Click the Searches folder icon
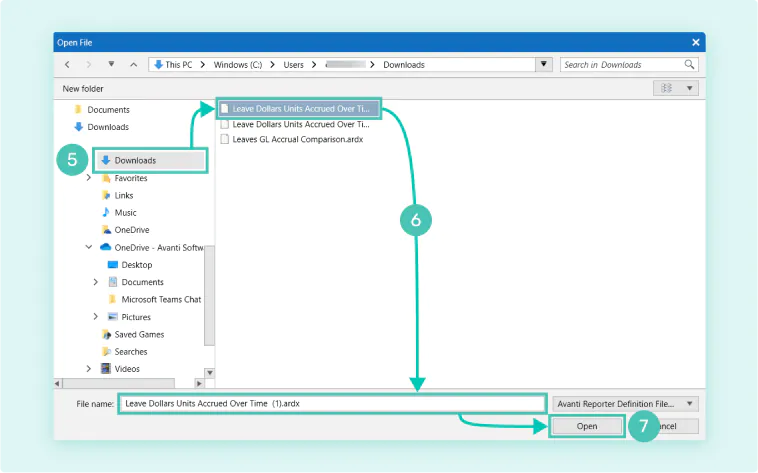The width and height of the screenshot is (758, 473). (106, 352)
